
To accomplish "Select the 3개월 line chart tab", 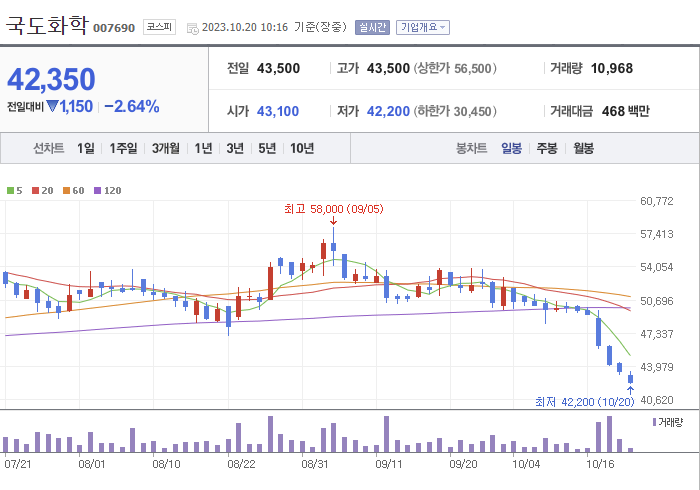I will pos(166,148).
